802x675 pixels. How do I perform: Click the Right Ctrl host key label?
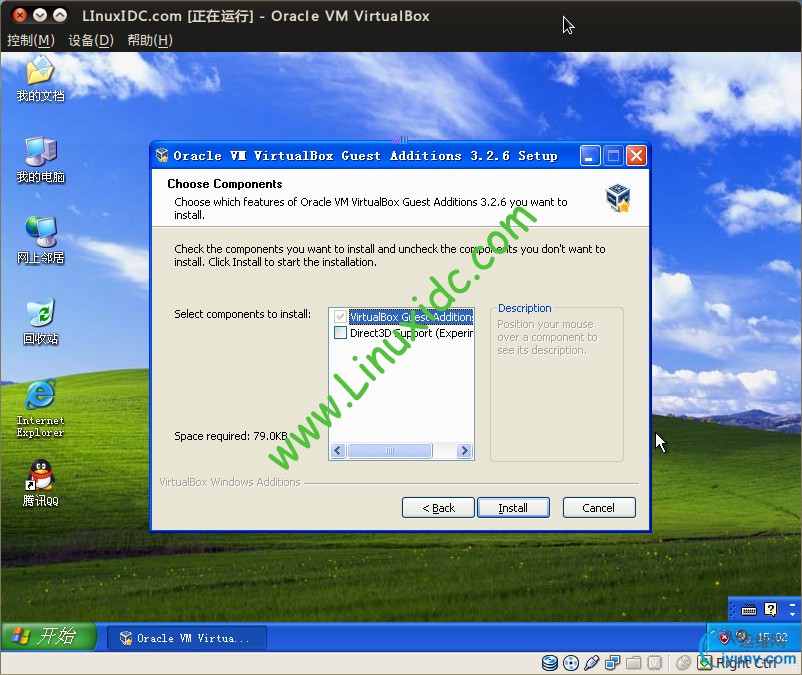pos(746,663)
